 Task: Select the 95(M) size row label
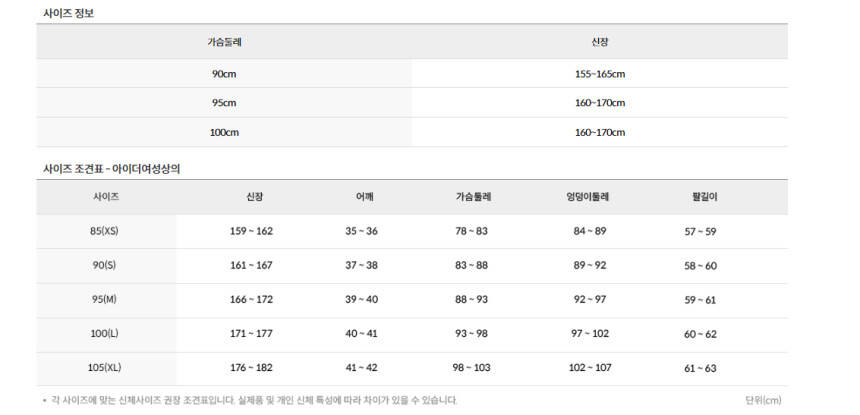[x=104, y=300]
